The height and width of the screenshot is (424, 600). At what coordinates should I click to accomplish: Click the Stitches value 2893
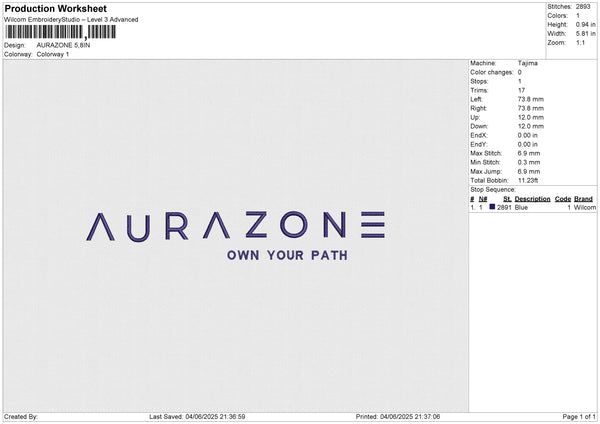click(583, 7)
